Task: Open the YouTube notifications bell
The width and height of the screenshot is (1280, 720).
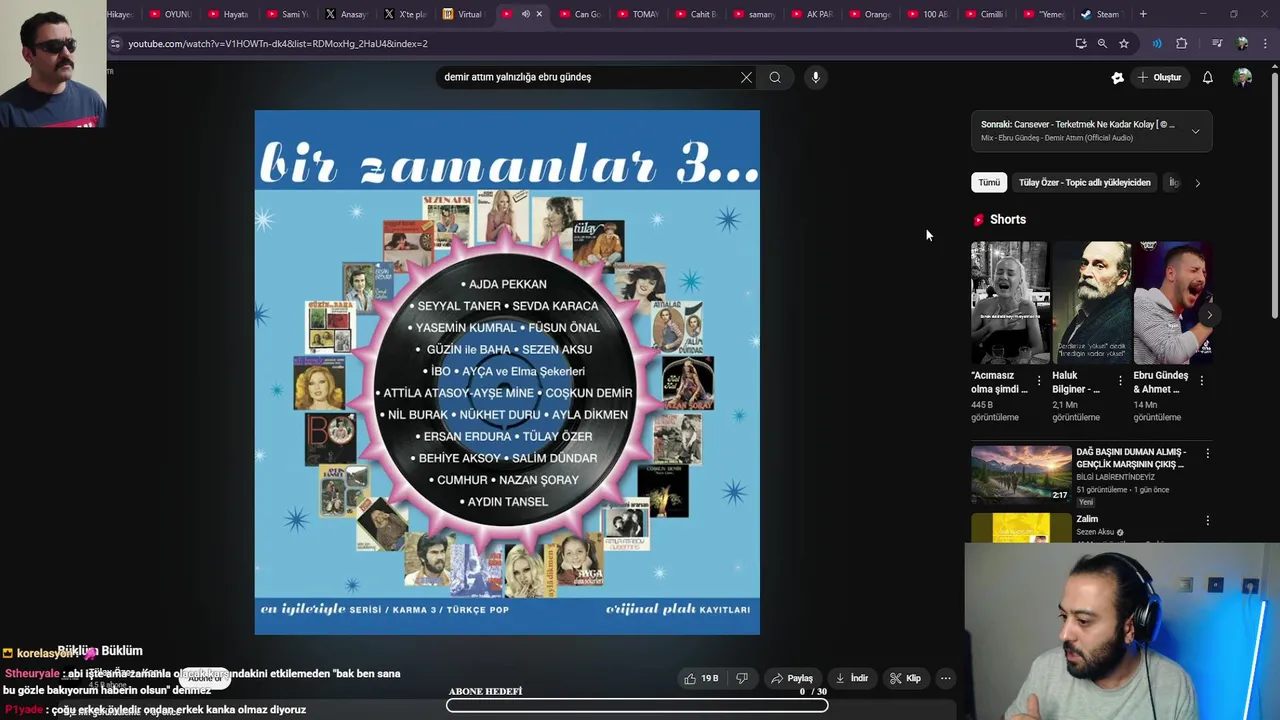Action: [x=1208, y=77]
